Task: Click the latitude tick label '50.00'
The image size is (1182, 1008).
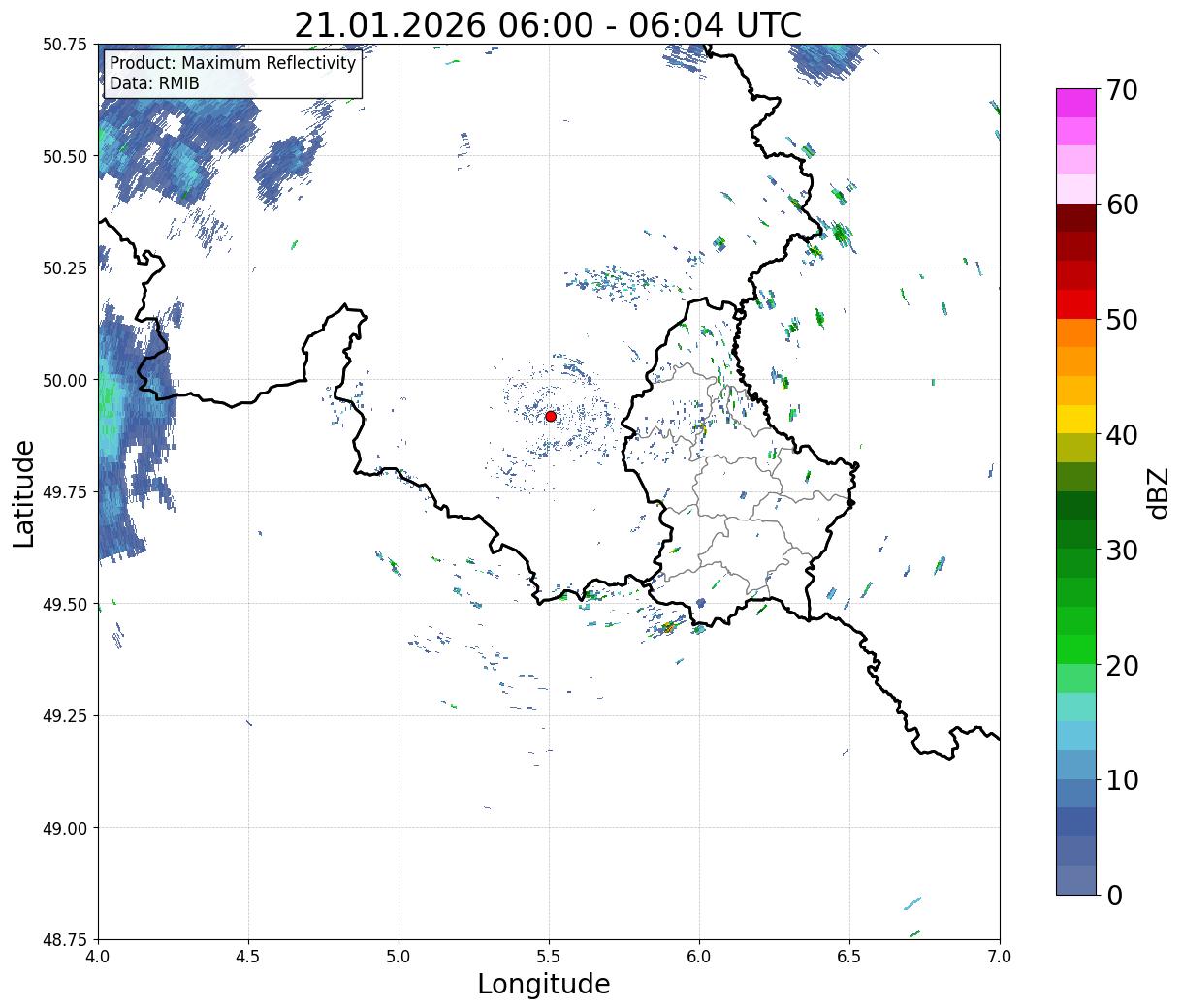Action: 65,380
